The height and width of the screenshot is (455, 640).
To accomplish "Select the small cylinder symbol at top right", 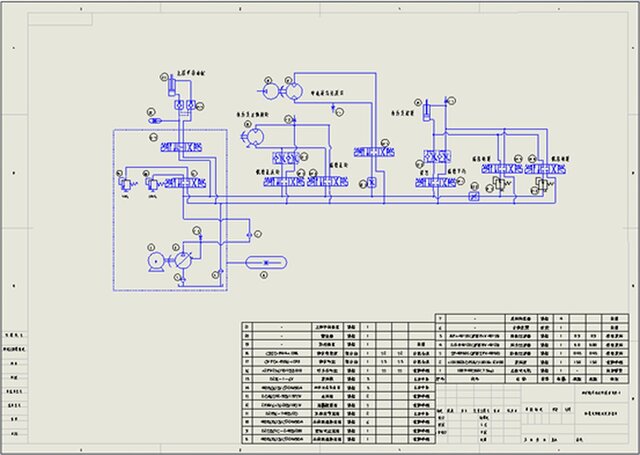I will (x=426, y=108).
